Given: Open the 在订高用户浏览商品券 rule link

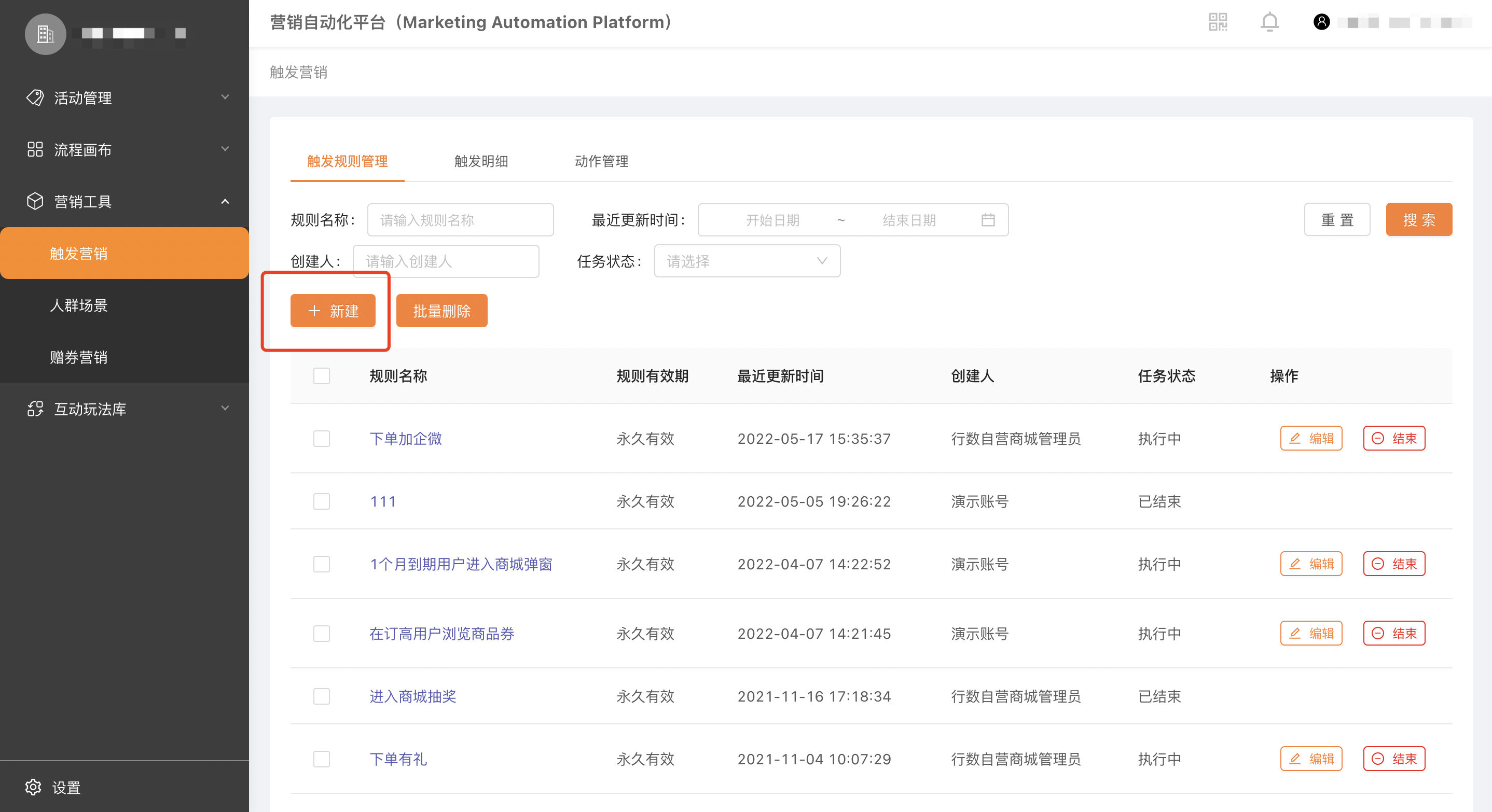Looking at the screenshot, I should click(441, 633).
